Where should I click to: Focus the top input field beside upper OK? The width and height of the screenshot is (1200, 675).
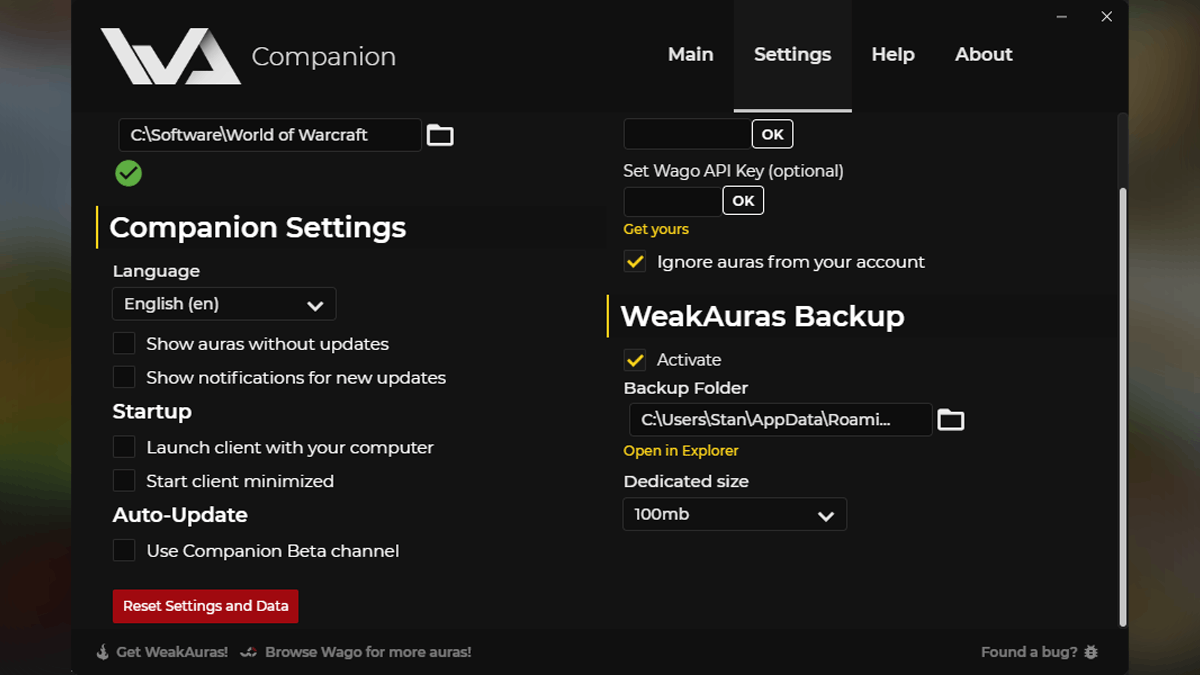(x=687, y=134)
